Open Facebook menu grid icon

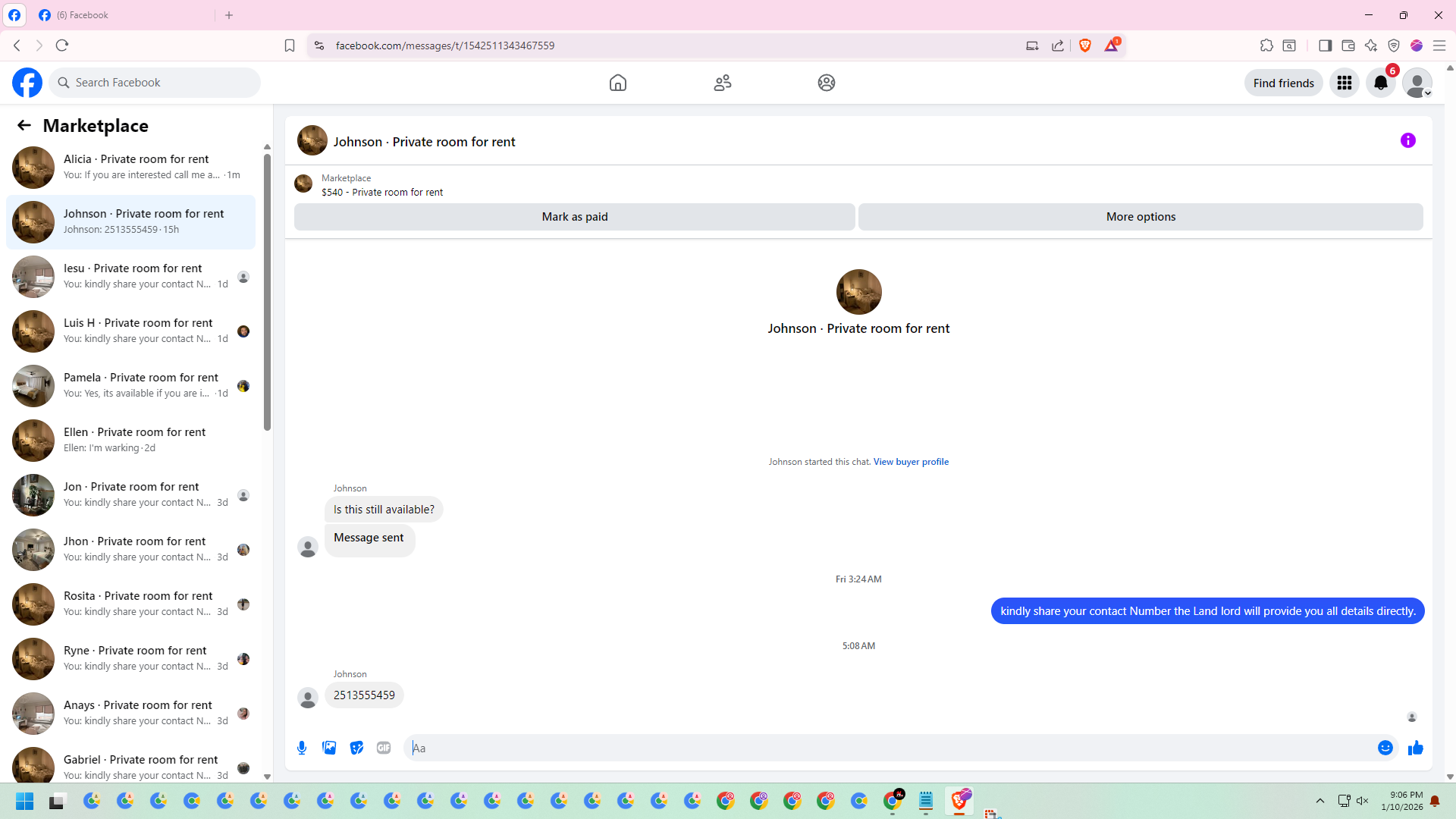click(x=1344, y=83)
